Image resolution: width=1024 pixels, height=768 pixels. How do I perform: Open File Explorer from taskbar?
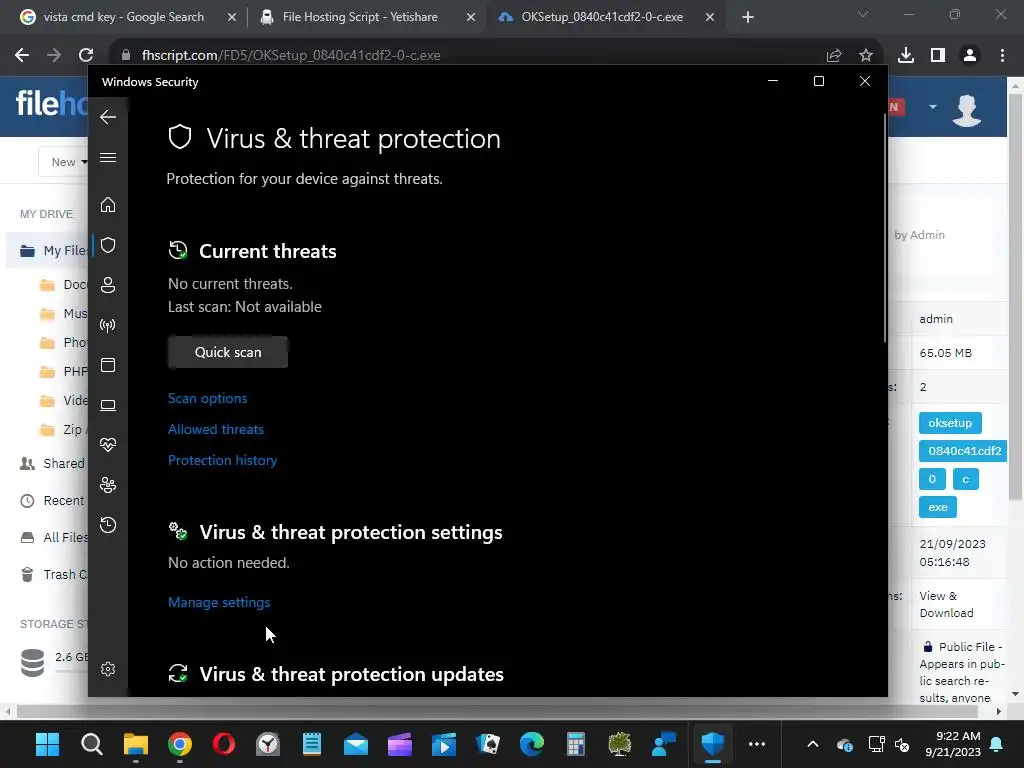tap(136, 744)
